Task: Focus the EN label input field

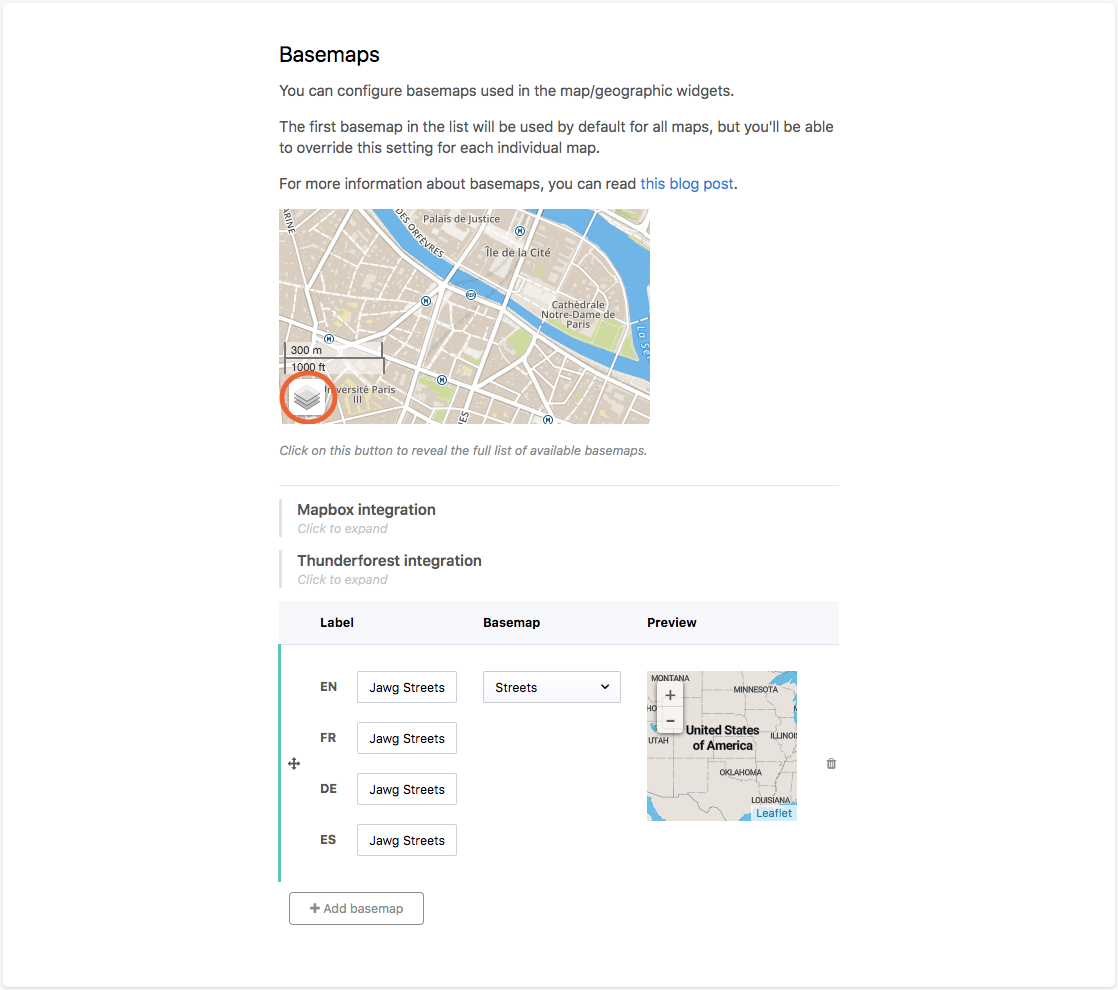Action: (406, 687)
